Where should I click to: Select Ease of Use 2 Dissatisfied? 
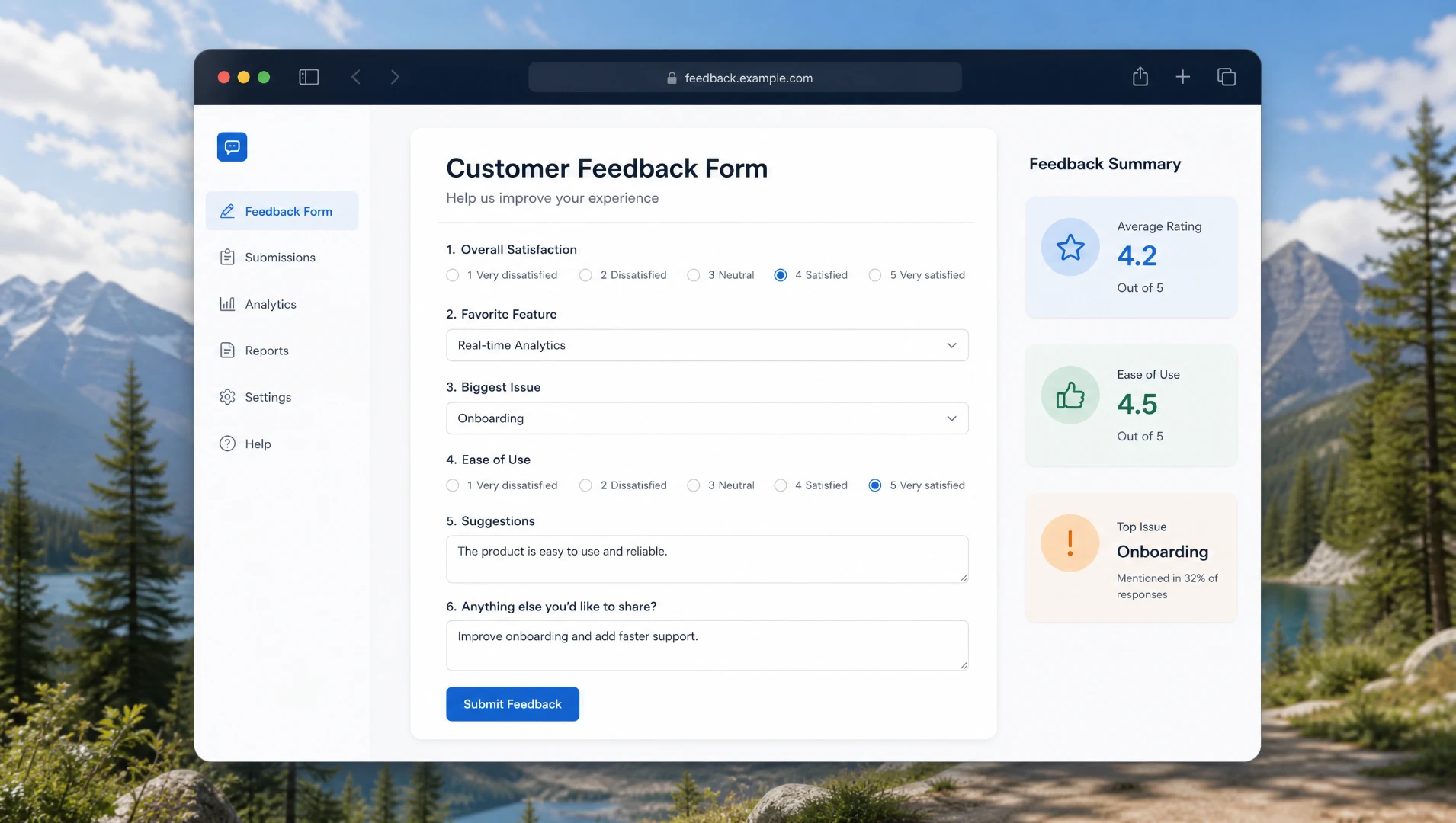pyautogui.click(x=585, y=485)
